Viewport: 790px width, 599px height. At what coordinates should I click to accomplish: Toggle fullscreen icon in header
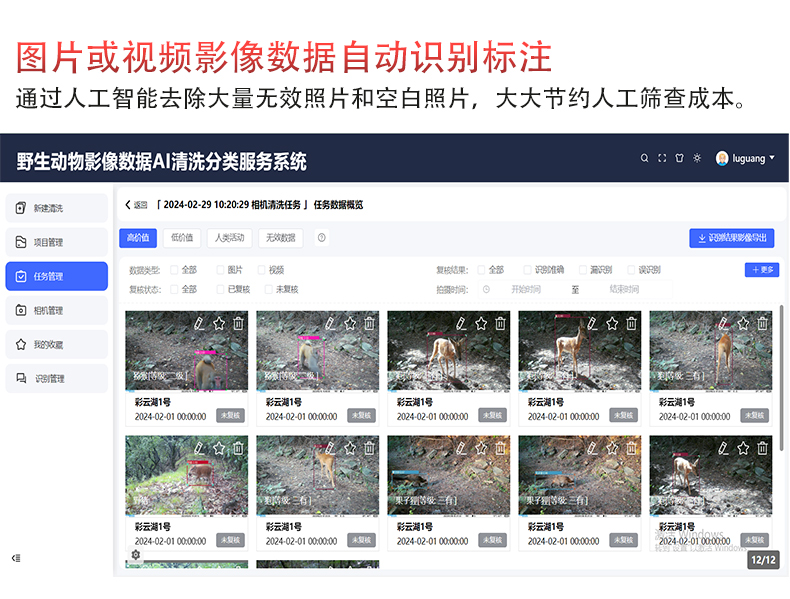click(662, 158)
